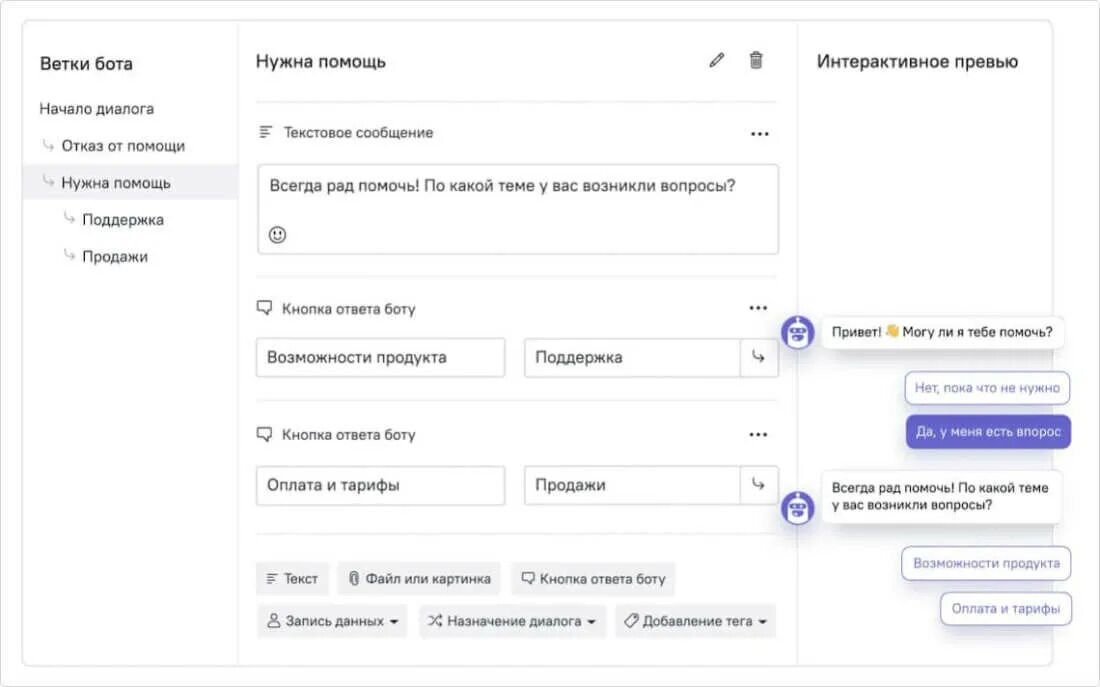Expand the Добавление тега dropdown
Viewport: 1100px width, 687px height.
tap(695, 621)
